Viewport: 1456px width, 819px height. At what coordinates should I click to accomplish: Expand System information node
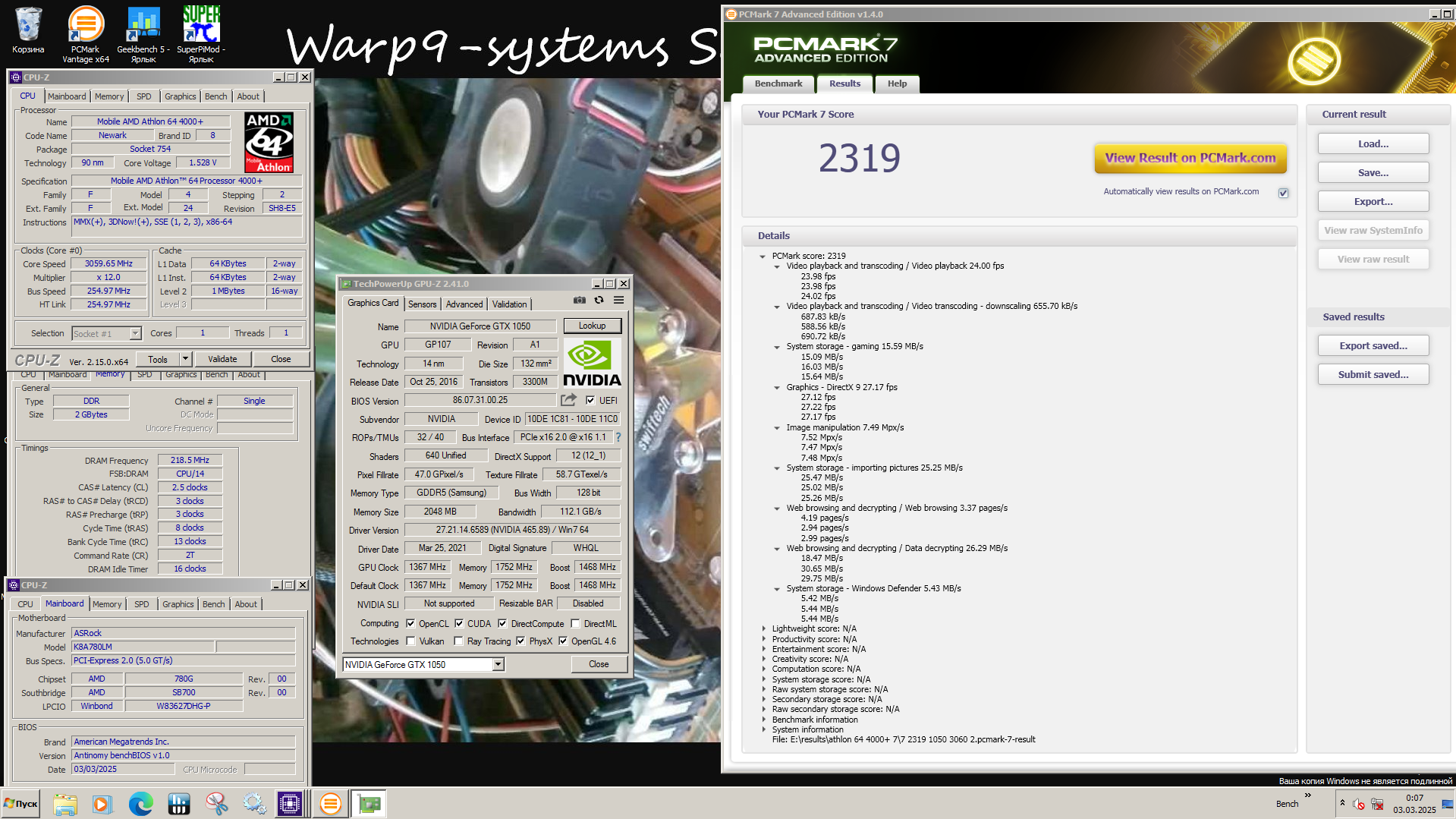coord(763,729)
